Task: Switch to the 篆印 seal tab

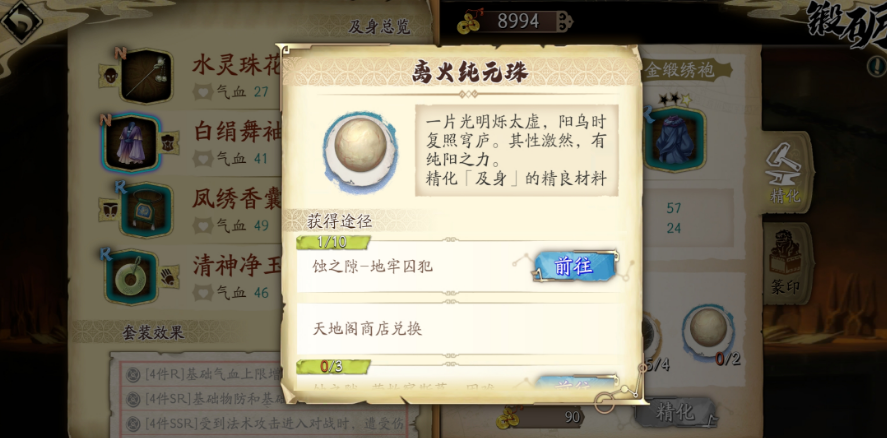Action: click(785, 263)
